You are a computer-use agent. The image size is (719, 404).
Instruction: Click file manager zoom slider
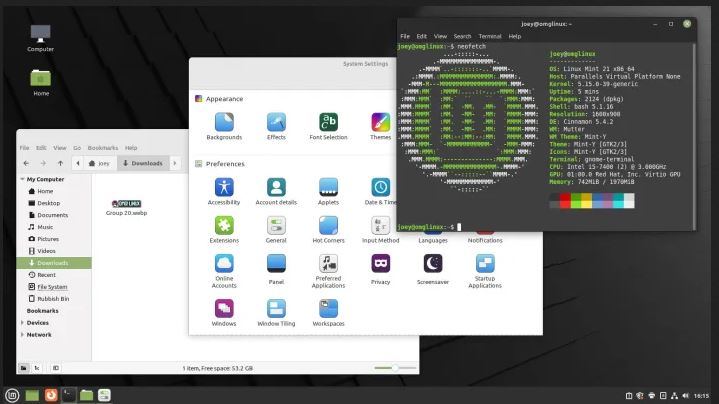(395, 368)
